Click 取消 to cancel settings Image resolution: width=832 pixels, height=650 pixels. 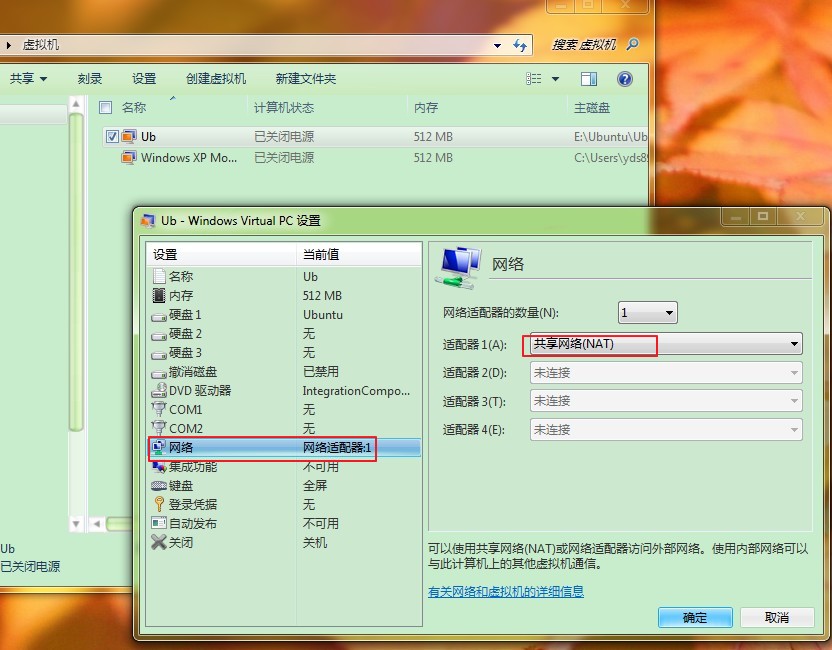pyautogui.click(x=777, y=617)
